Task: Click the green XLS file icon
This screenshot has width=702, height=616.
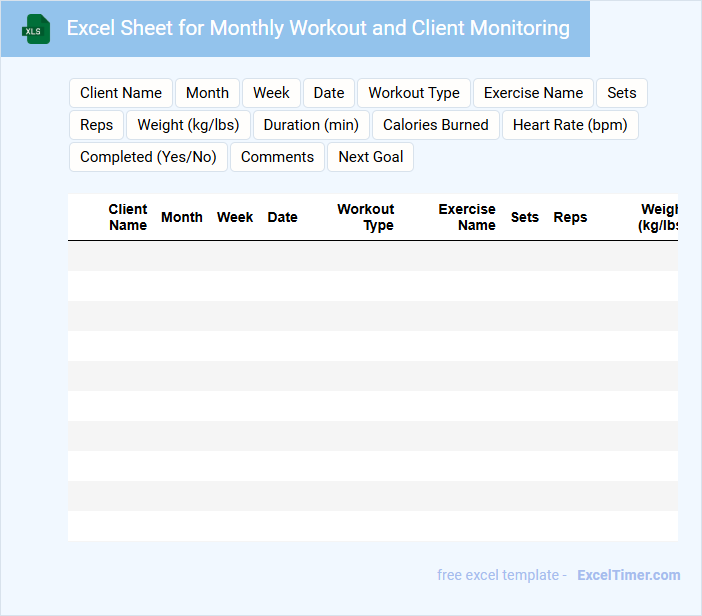Action: click(36, 29)
